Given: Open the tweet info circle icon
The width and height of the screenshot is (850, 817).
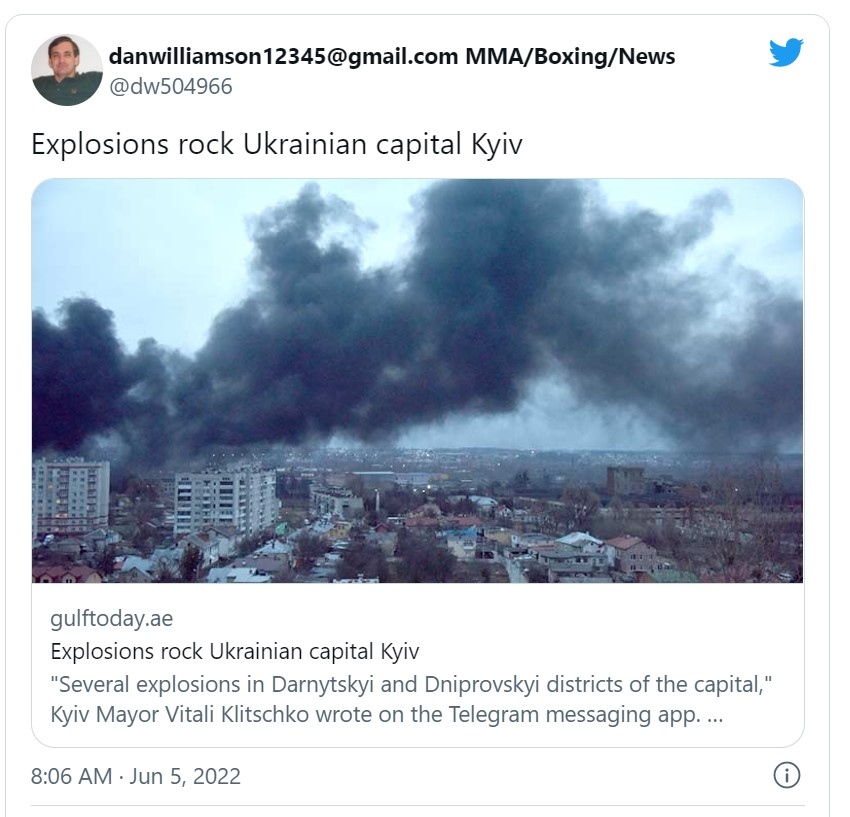Looking at the screenshot, I should pyautogui.click(x=786, y=775).
